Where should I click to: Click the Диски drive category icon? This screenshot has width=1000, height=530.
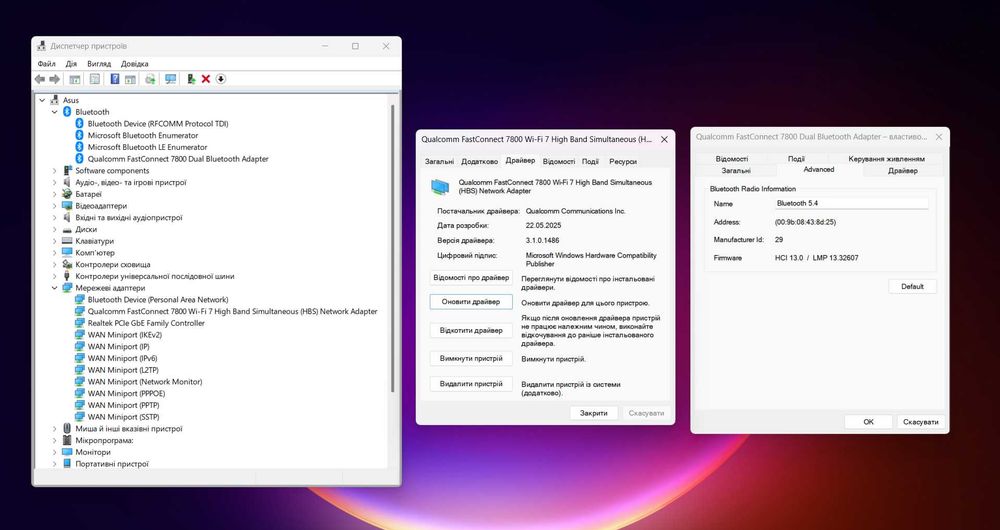pos(67,229)
